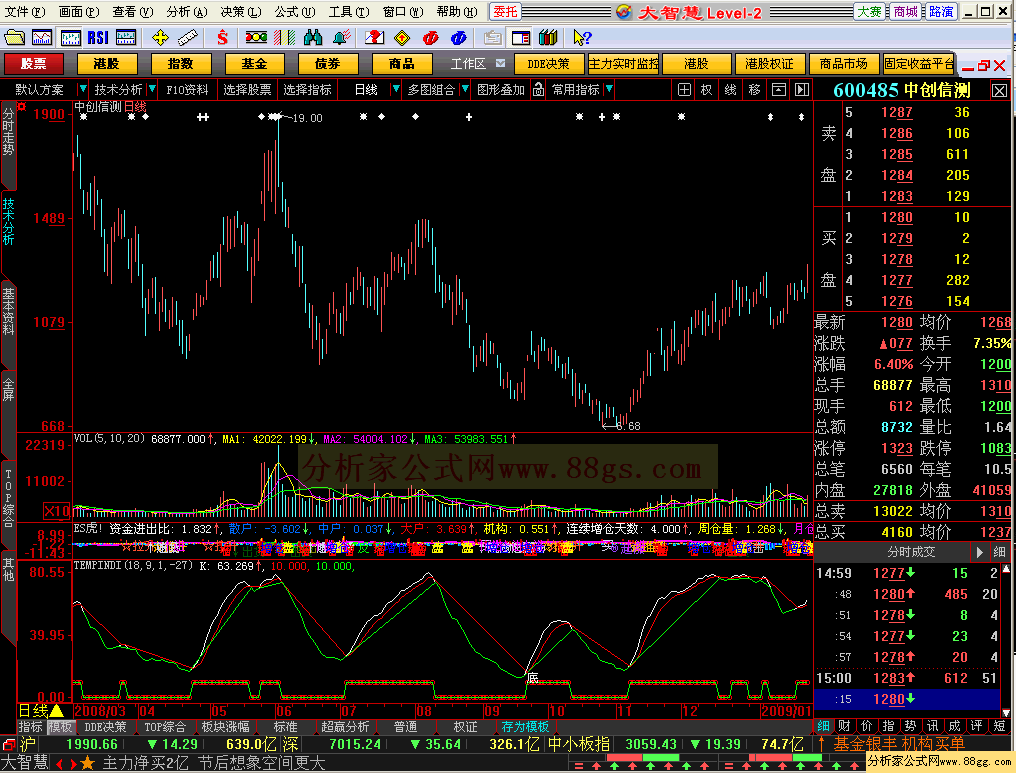Screen dimensions: 1016x773
Task: Select the 板块涨幅 bottom tab
Action: [225, 727]
